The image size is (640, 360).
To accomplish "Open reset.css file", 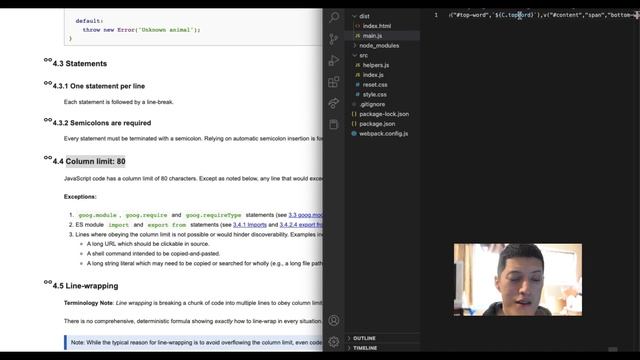I will click(x=375, y=85).
